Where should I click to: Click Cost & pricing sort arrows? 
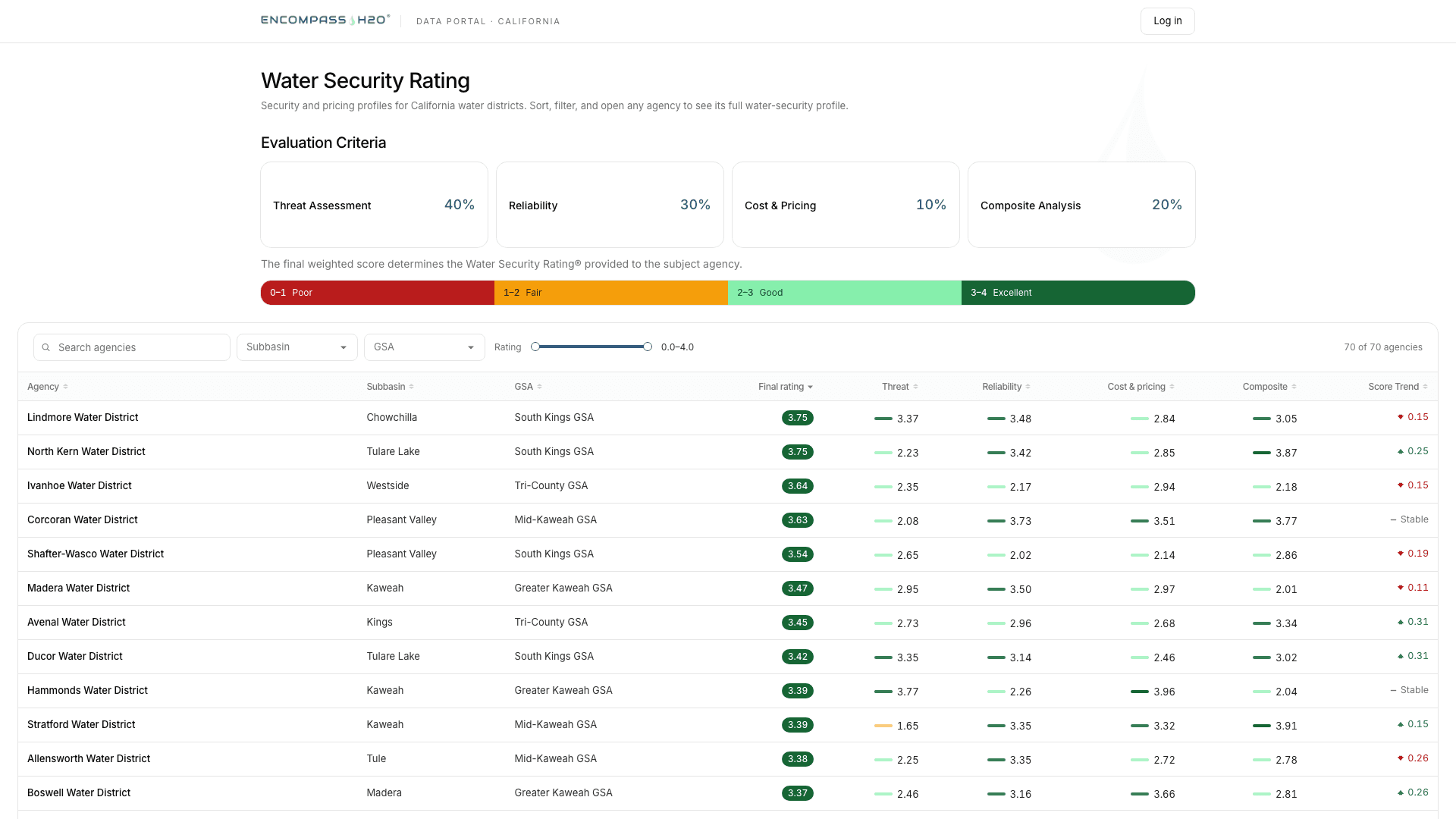coord(1172,387)
